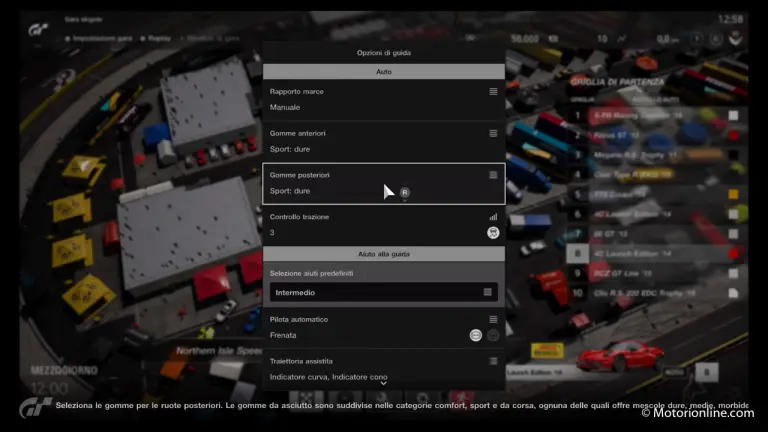Open the Gomme anteriori list icon
Image resolution: width=768 pixels, height=432 pixels.
[x=493, y=133]
